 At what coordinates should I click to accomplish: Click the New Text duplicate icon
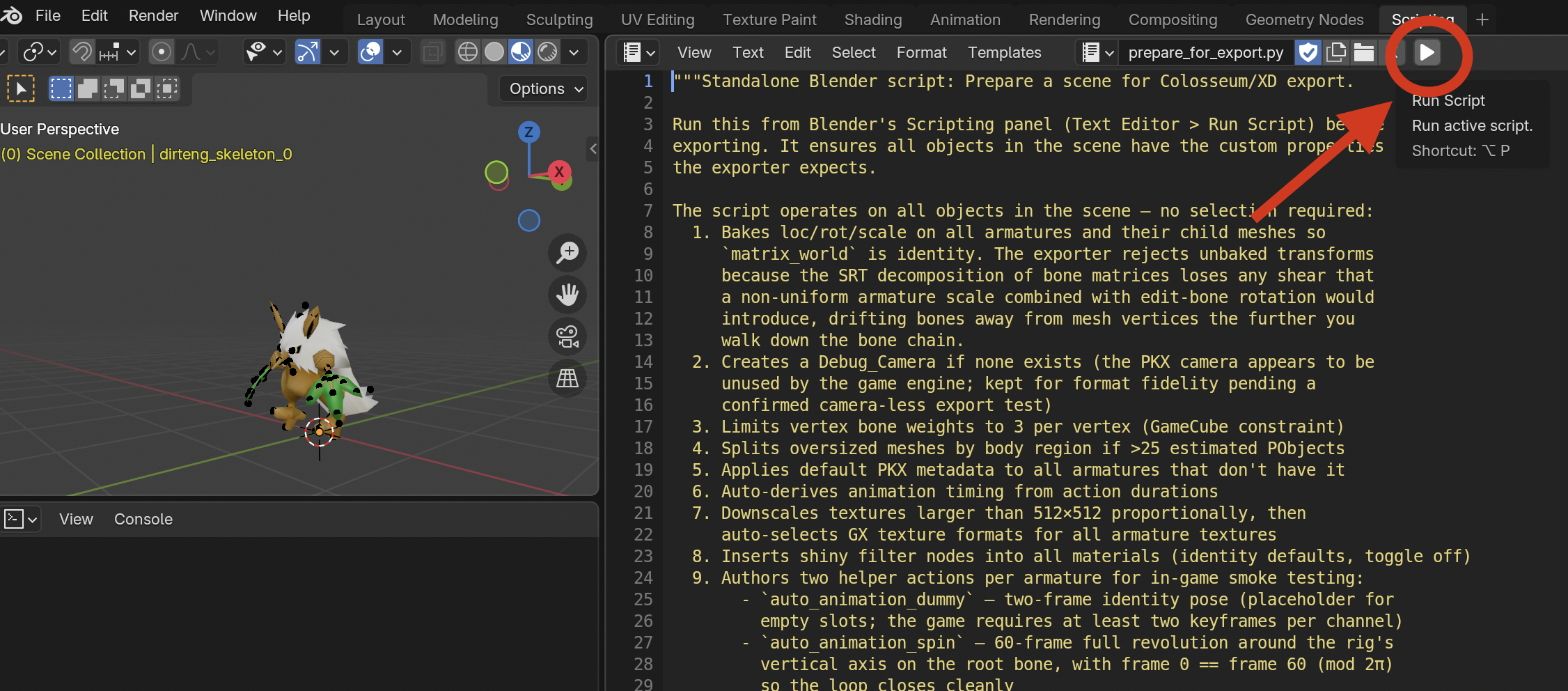pyautogui.click(x=1336, y=52)
